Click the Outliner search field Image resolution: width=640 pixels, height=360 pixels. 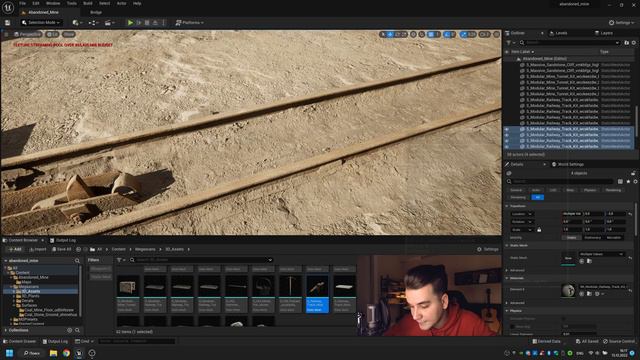click(571, 42)
